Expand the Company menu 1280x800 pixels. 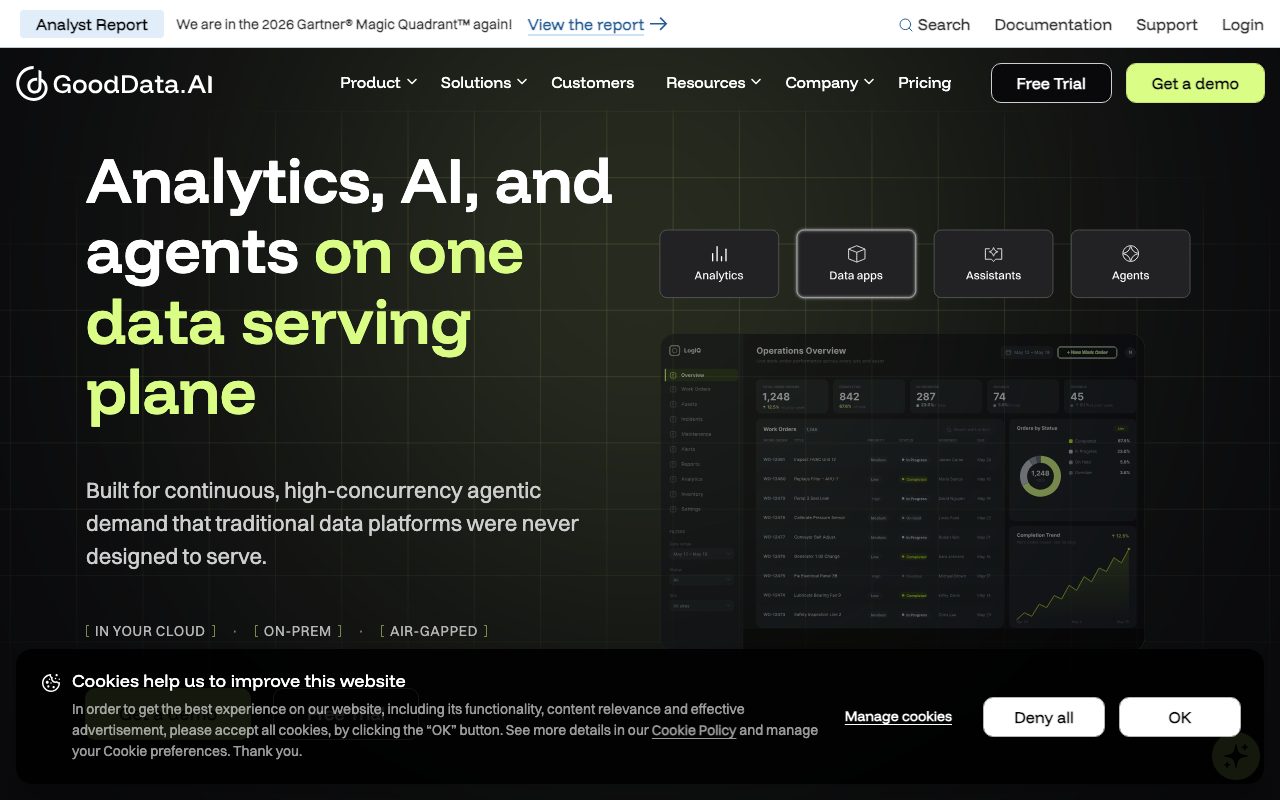click(830, 83)
